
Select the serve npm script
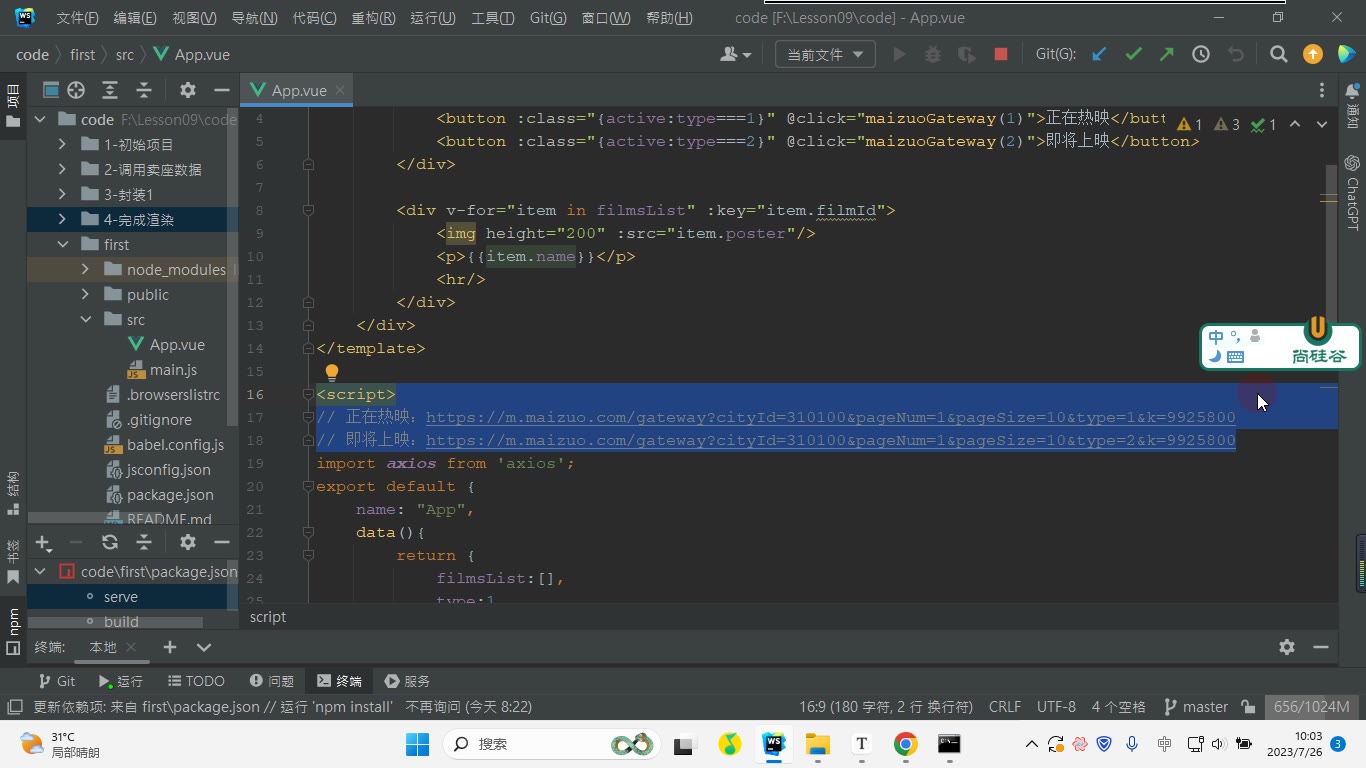tap(121, 597)
